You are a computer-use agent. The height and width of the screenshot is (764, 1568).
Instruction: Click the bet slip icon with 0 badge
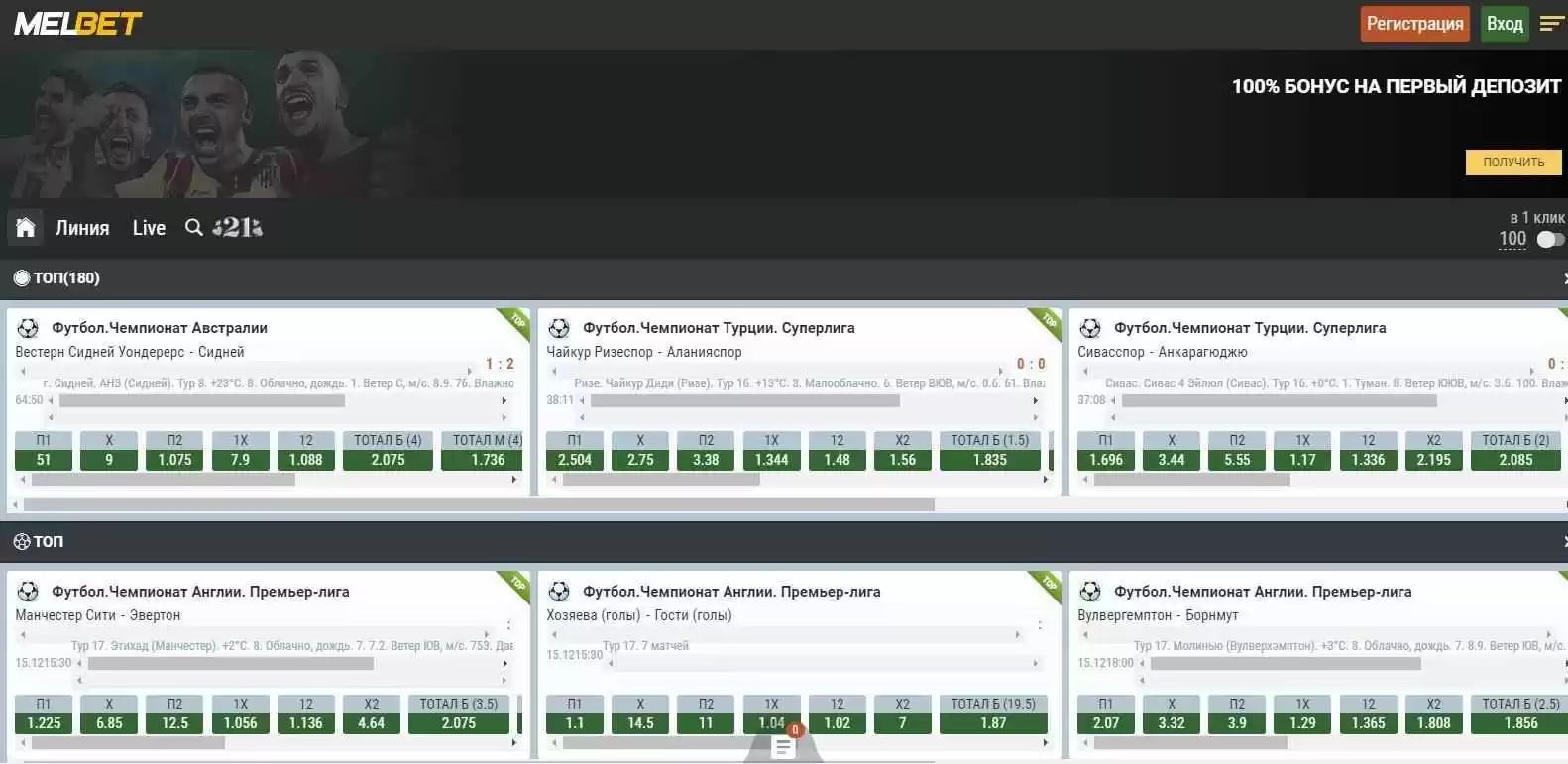click(x=783, y=746)
